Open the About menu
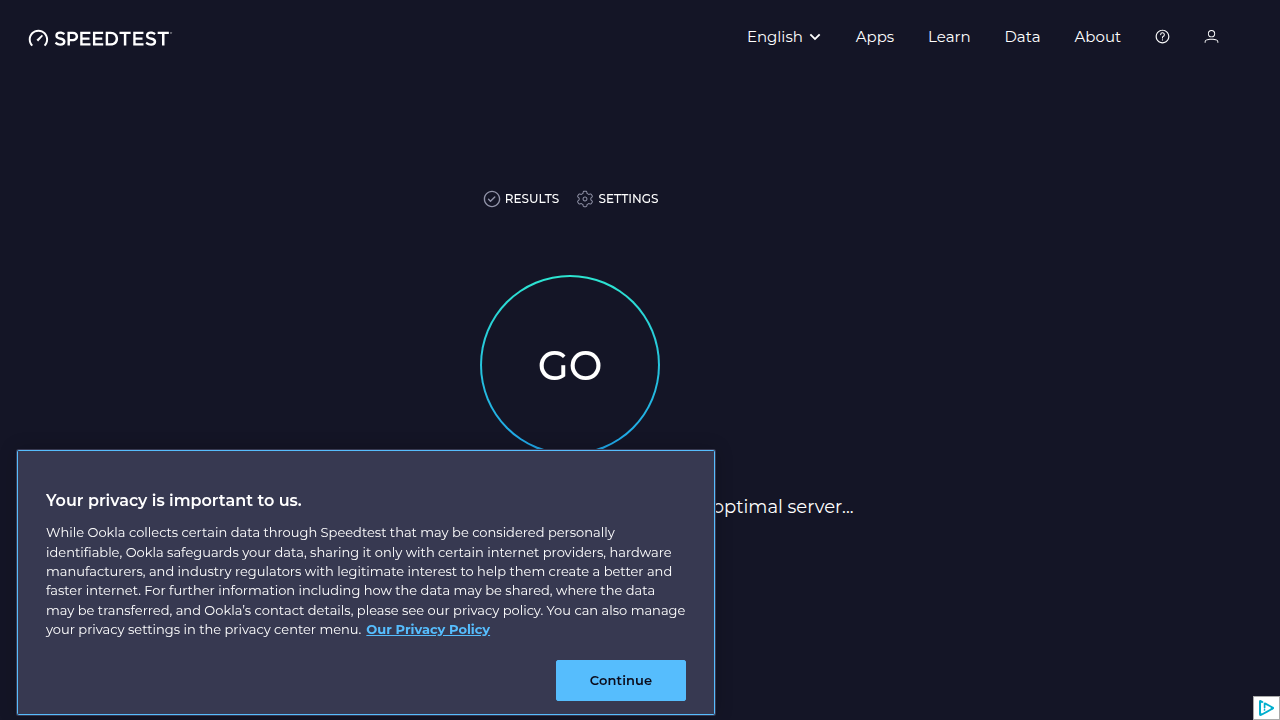The height and width of the screenshot is (720, 1280). pos(1097,37)
